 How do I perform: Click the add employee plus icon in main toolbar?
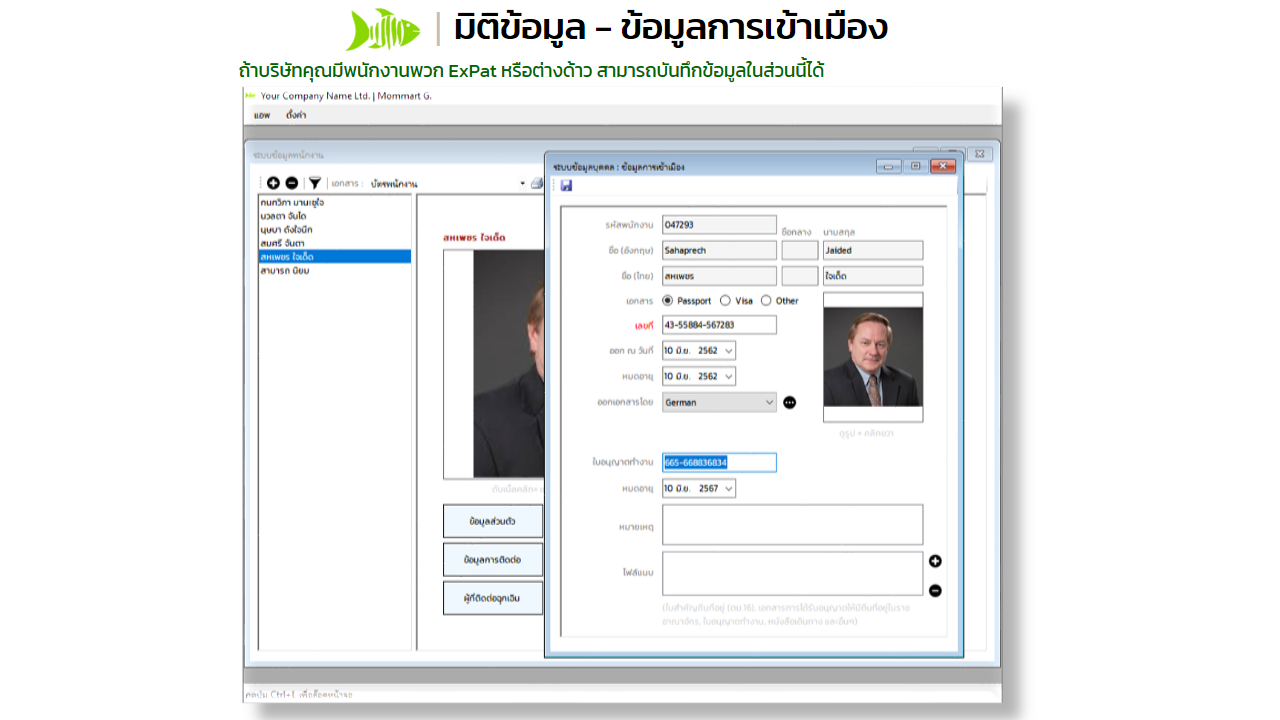274,183
